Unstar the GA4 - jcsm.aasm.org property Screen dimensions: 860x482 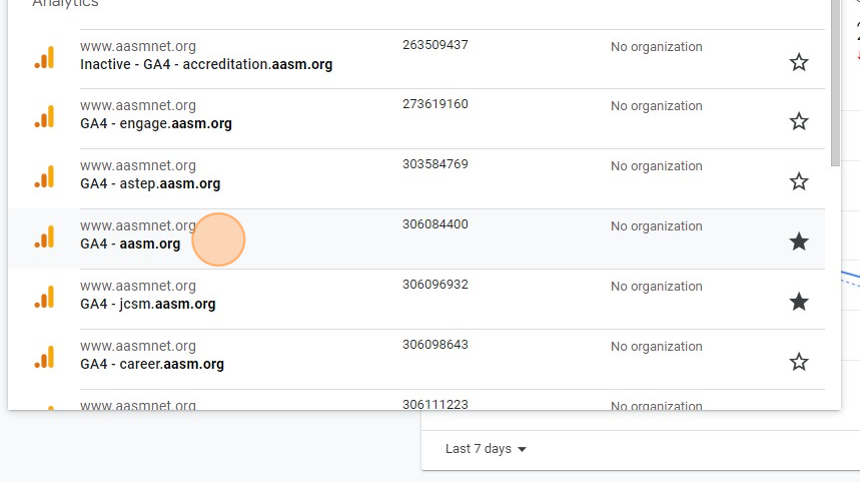click(799, 302)
